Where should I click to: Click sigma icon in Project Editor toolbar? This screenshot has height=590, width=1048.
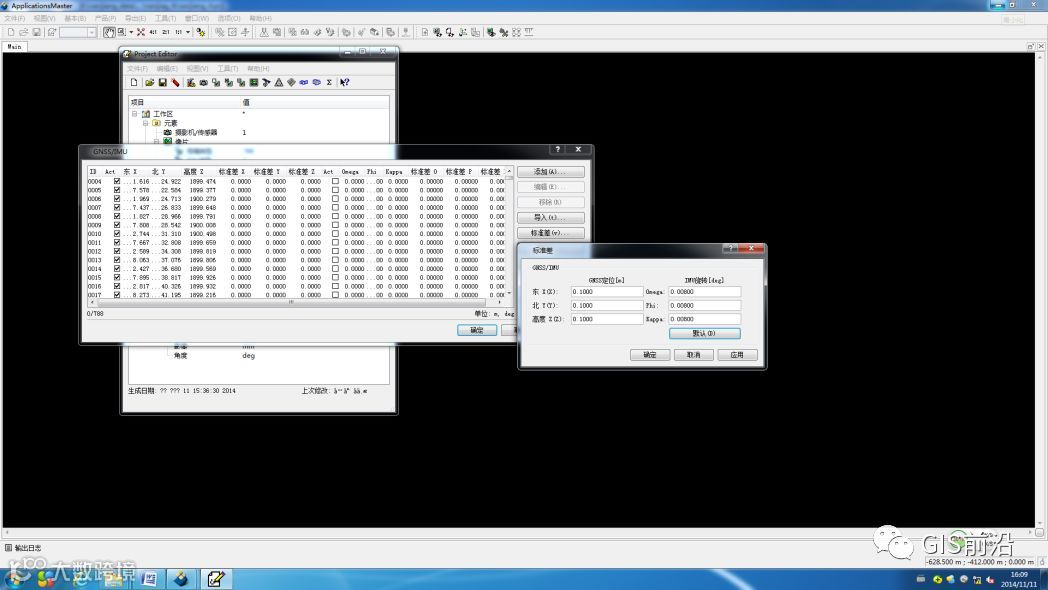[329, 82]
